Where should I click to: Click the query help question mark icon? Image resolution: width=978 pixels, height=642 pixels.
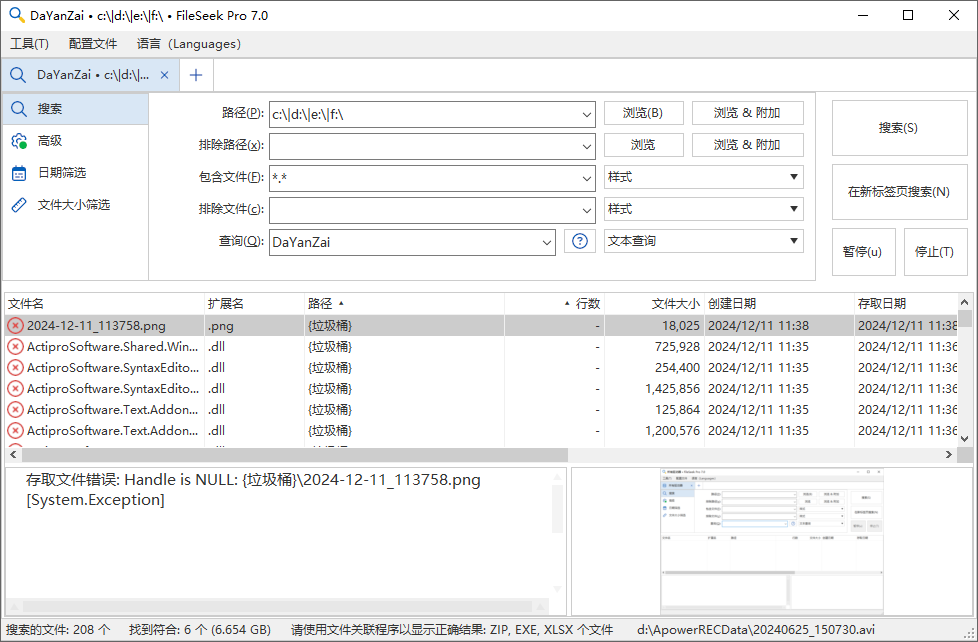579,241
